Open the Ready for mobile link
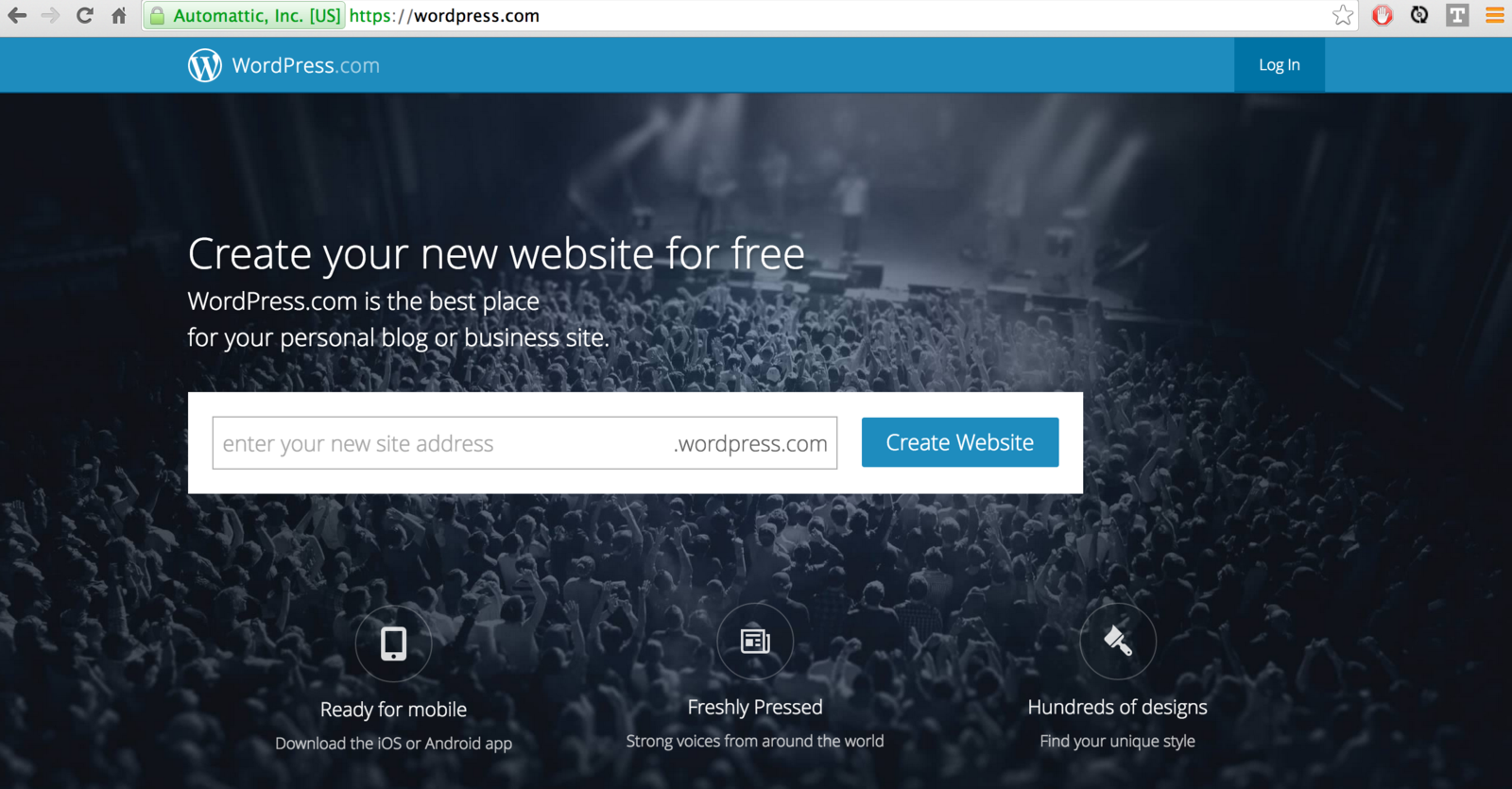1512x789 pixels. tap(393, 710)
